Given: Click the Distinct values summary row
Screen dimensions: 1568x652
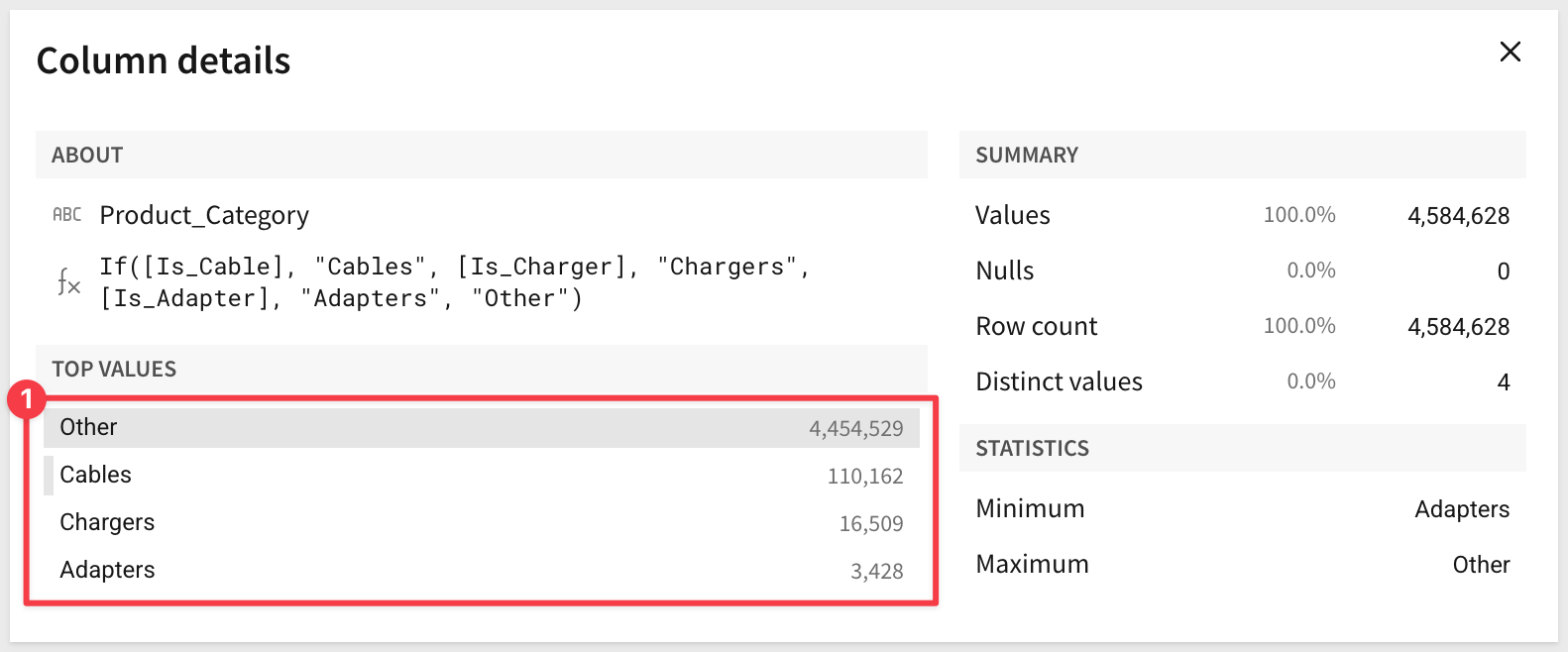Looking at the screenshot, I should coord(1242,382).
